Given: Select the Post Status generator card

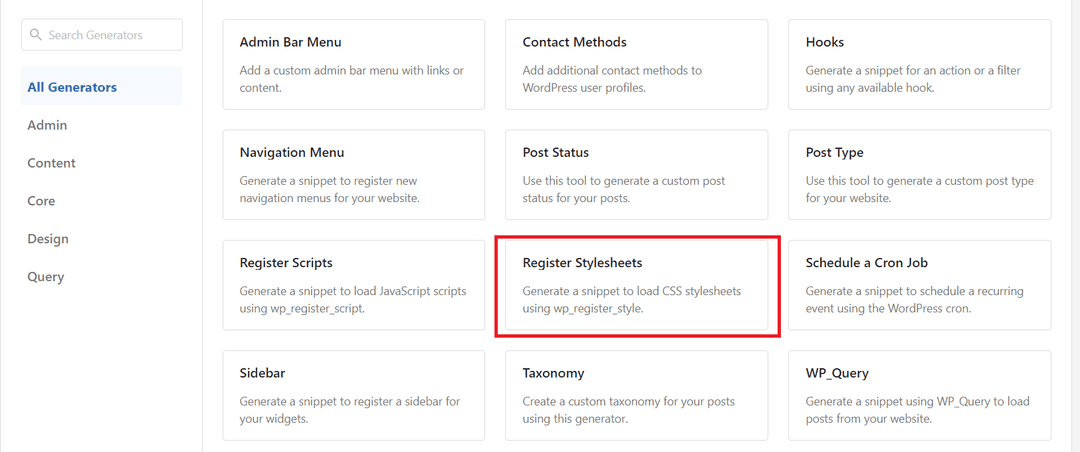Looking at the screenshot, I should [x=636, y=174].
